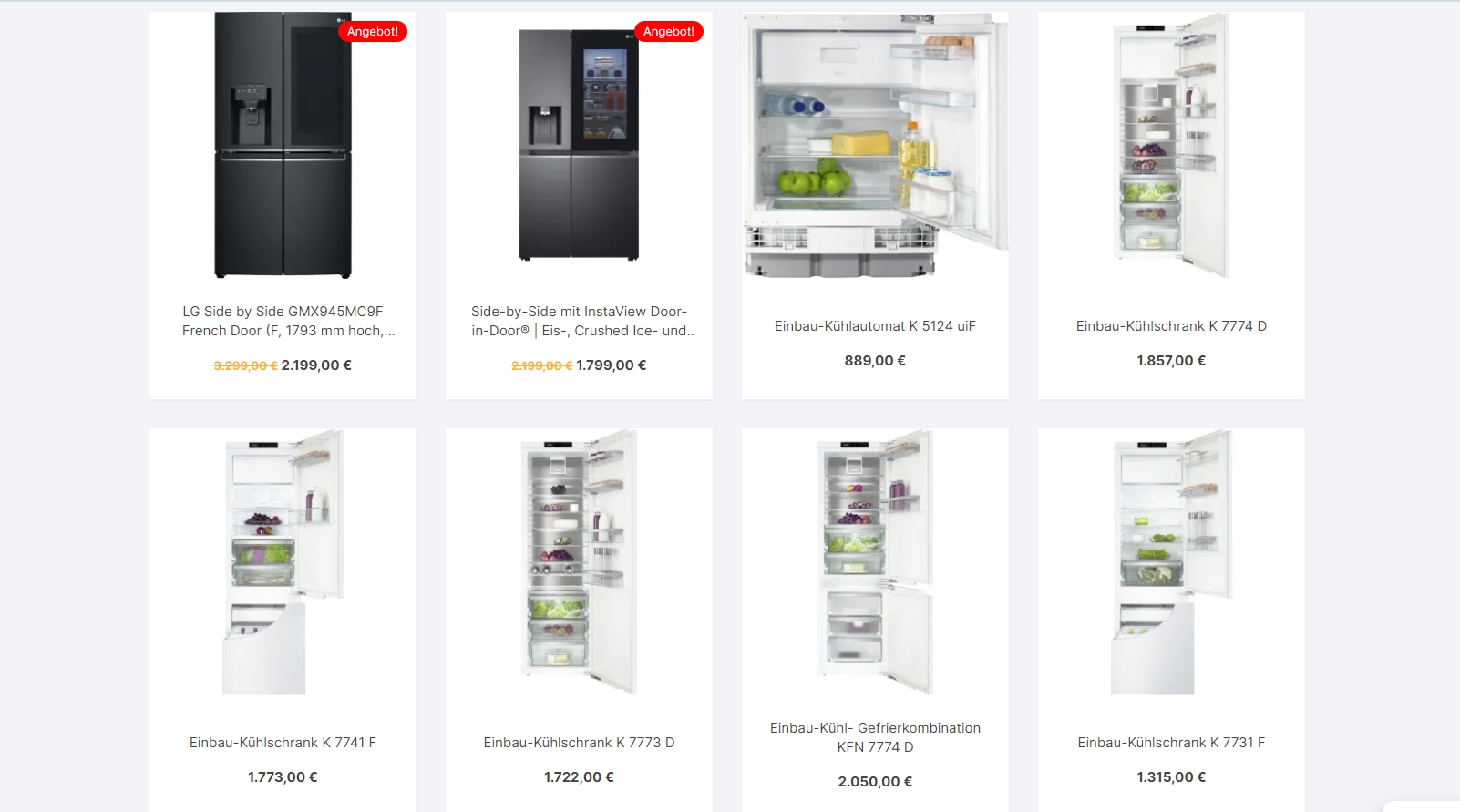View the K 7731 F fridge picture
1460x812 pixels.
(1171, 562)
